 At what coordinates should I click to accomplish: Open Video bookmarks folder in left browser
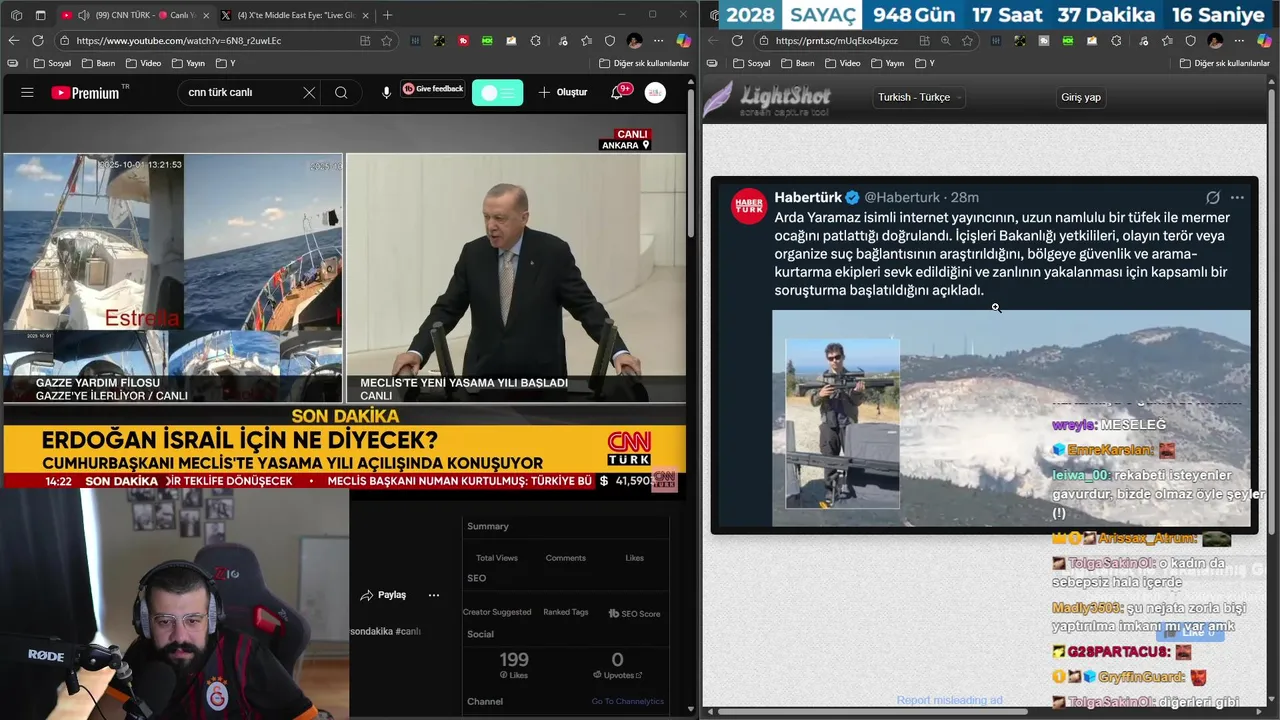click(143, 63)
